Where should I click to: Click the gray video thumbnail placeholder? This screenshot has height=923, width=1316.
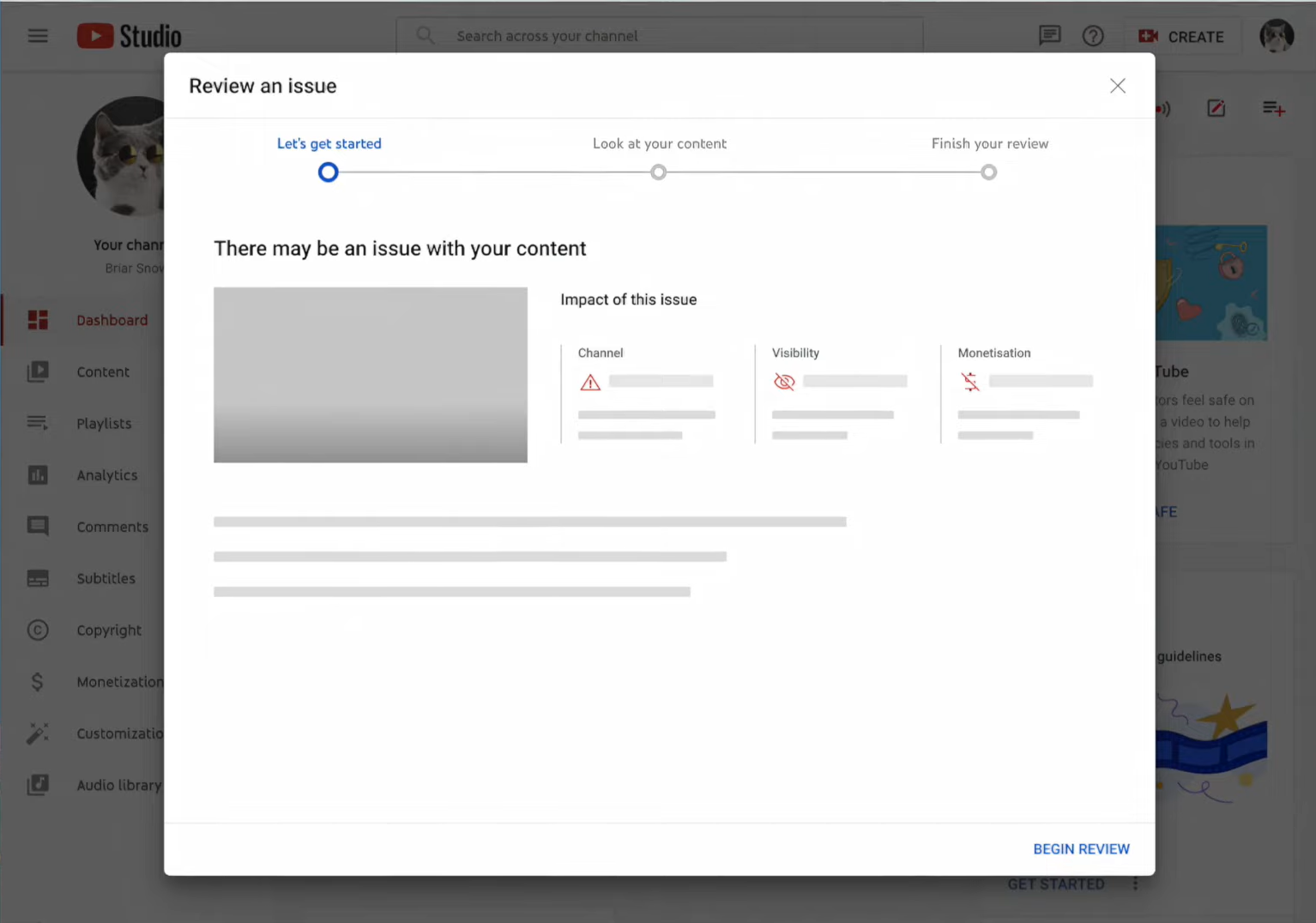pyautogui.click(x=371, y=375)
